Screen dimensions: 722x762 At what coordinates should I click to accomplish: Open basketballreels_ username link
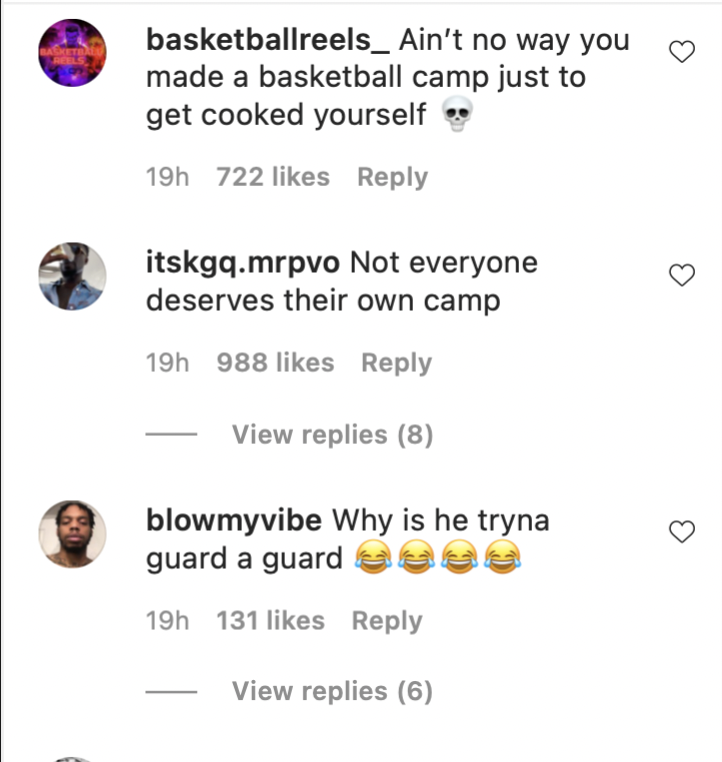(268, 40)
